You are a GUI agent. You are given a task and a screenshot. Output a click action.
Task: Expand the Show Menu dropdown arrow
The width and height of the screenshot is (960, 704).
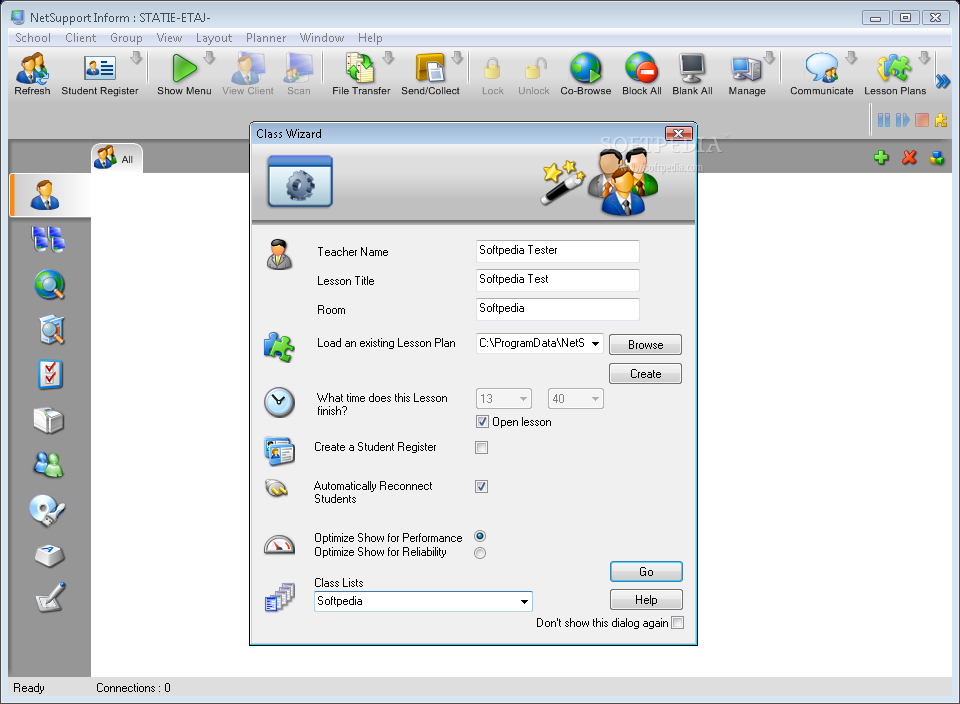(209, 58)
